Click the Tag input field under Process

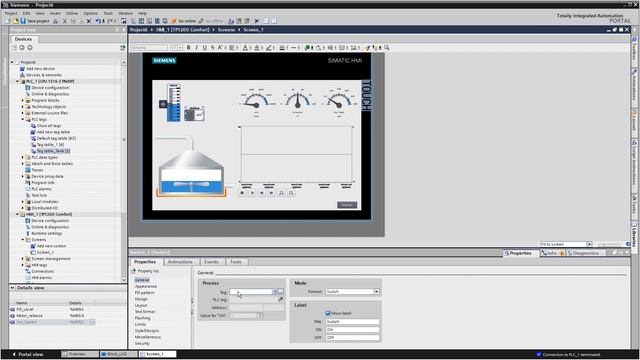coord(251,292)
